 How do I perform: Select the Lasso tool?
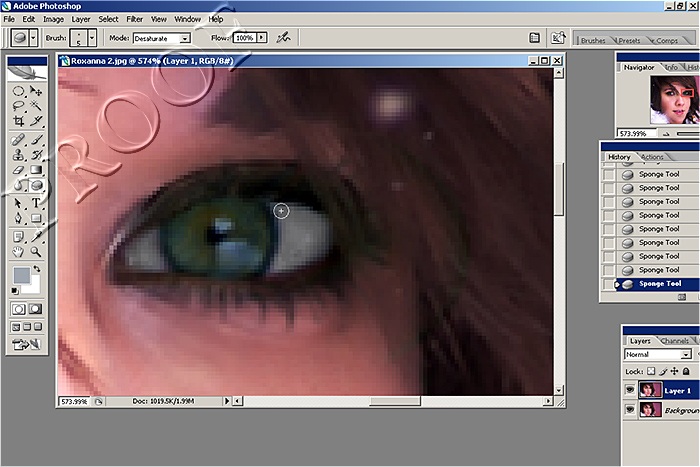tap(18, 106)
